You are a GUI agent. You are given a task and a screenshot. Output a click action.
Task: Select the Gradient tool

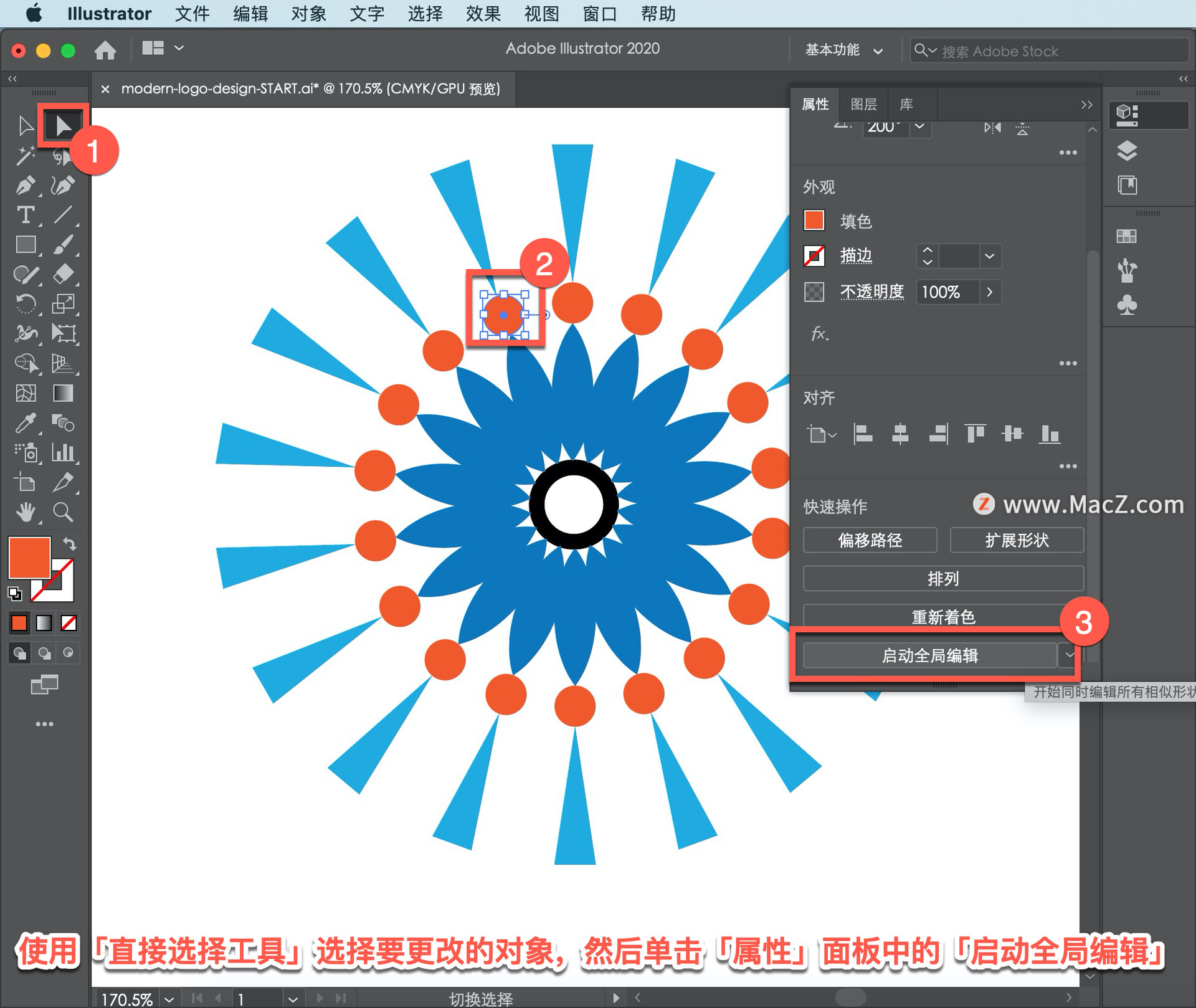63,393
